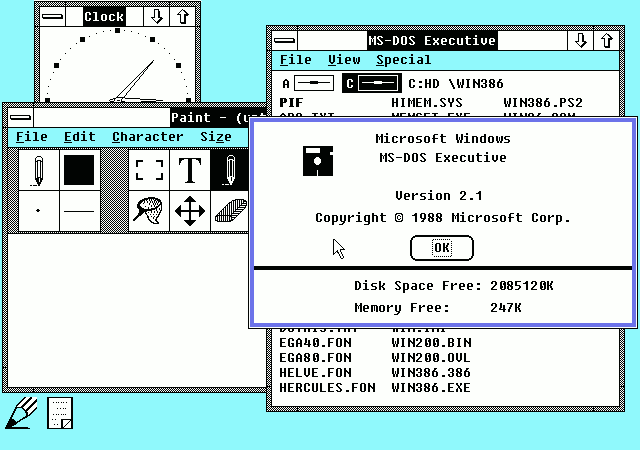Pick the selection net tool
Screen dimensions: 640x450
point(149,211)
